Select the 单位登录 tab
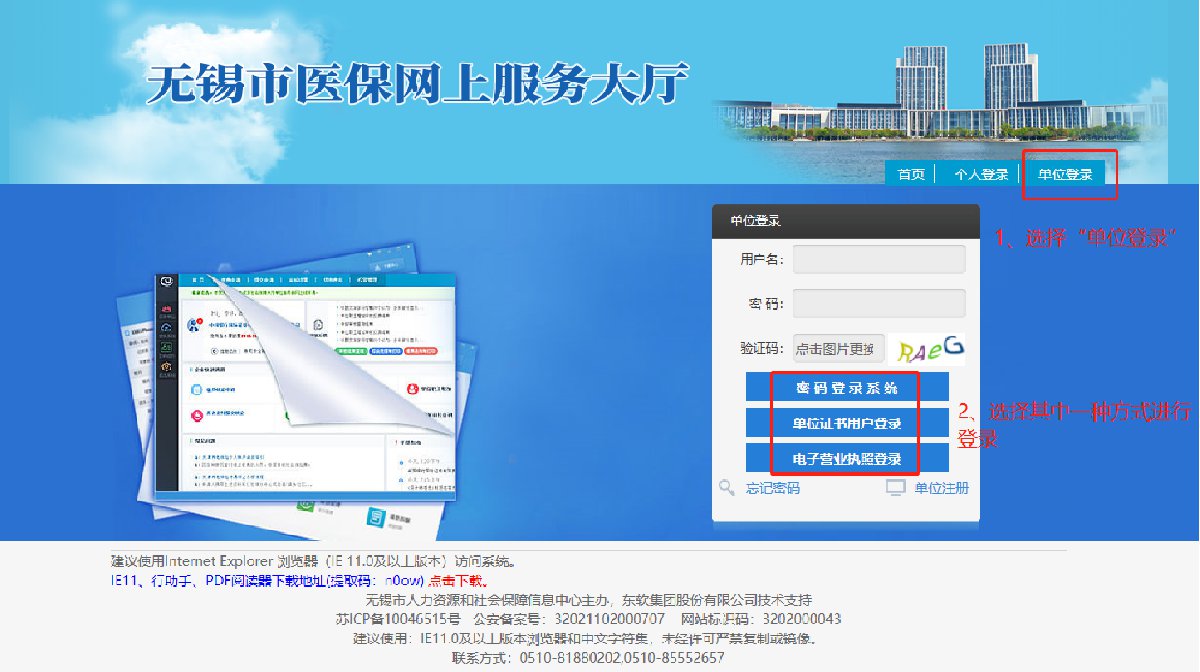Screen dimensions: 1200x672 click(x=1064, y=174)
